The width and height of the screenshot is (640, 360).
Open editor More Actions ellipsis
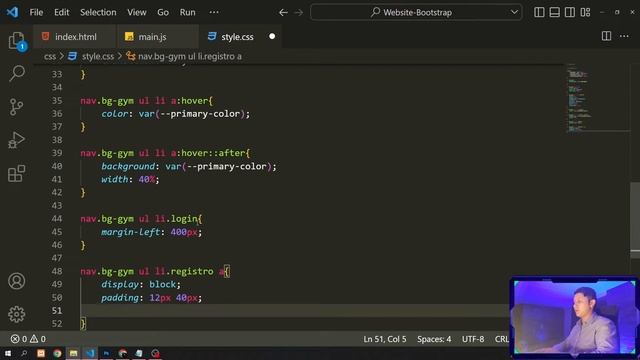click(x=624, y=36)
